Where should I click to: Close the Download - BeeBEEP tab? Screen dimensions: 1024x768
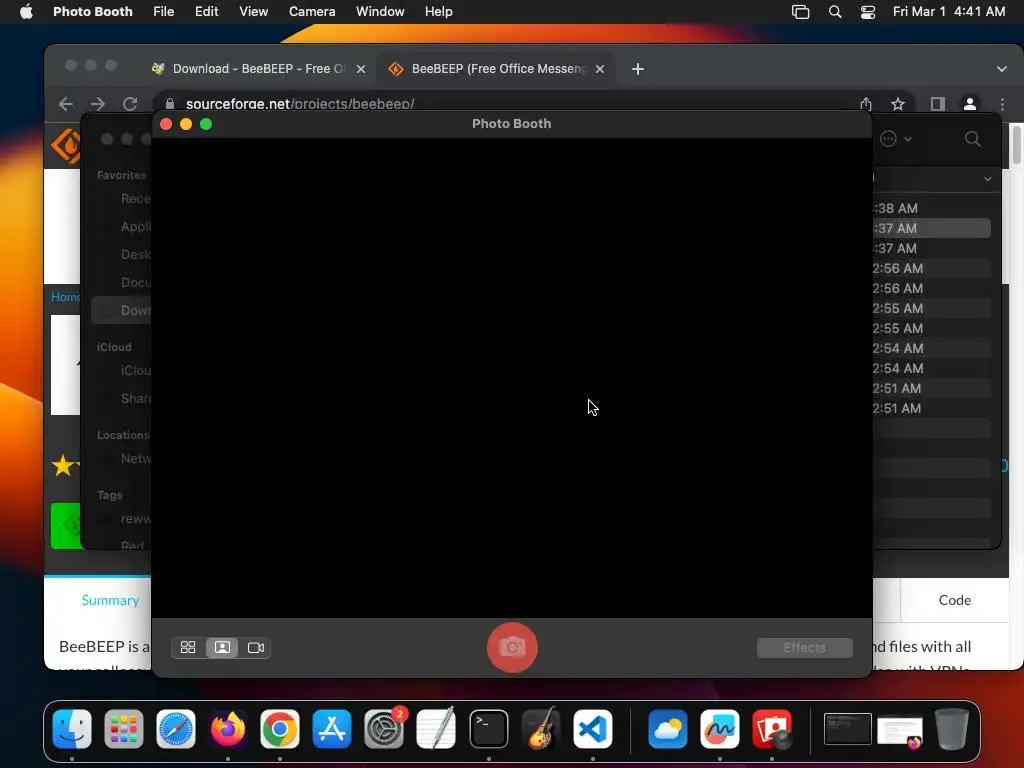click(360, 69)
